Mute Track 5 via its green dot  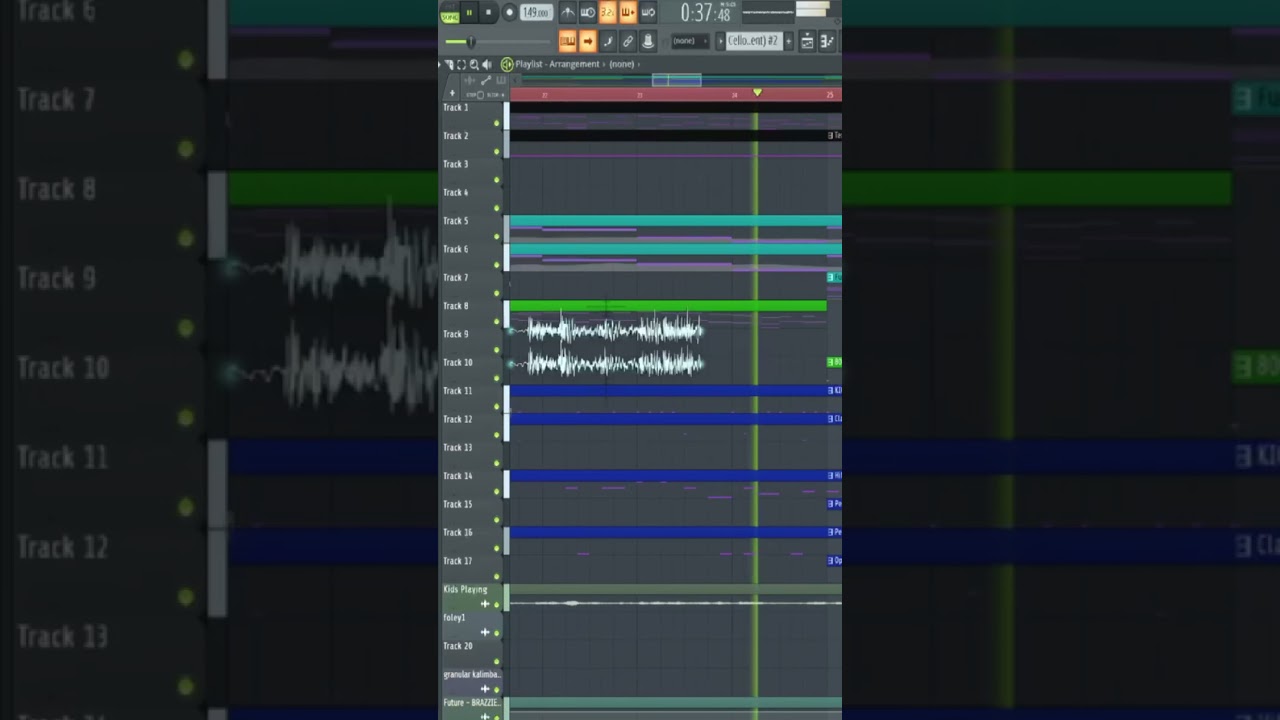point(497,236)
